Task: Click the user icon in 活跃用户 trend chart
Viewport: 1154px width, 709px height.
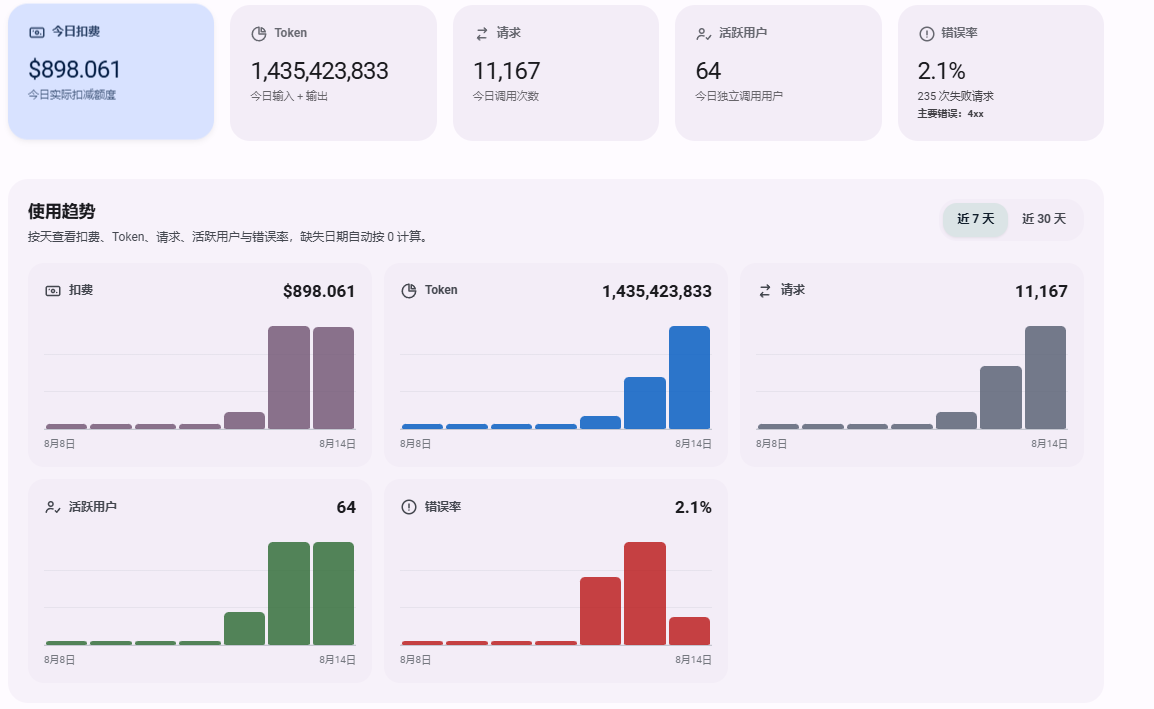Action: 53,507
